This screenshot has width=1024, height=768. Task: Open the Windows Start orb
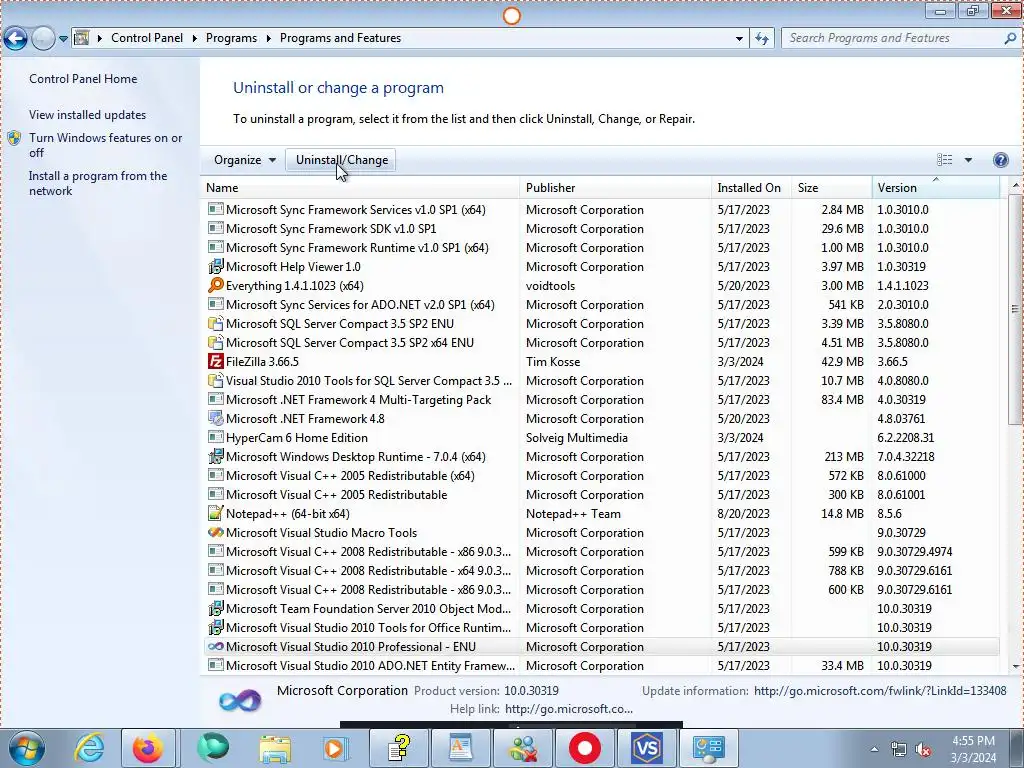tap(27, 748)
